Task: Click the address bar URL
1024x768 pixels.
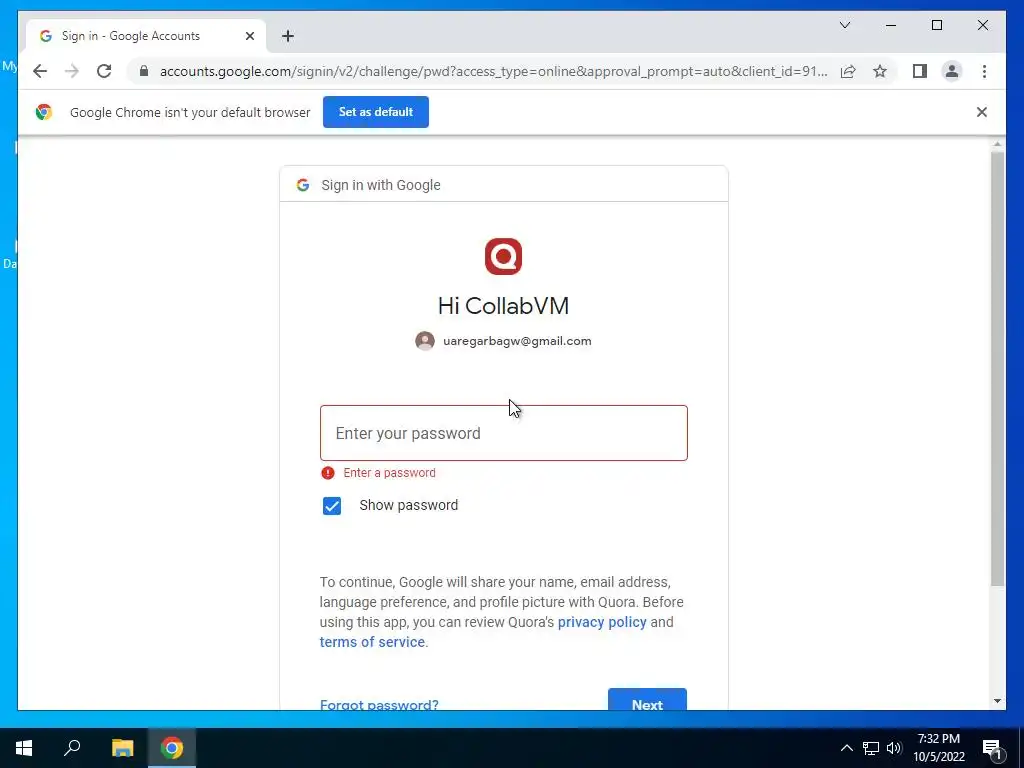Action: tap(494, 71)
